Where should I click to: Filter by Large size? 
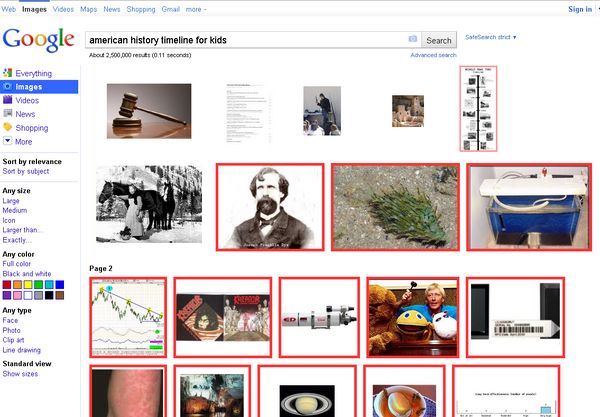point(11,200)
